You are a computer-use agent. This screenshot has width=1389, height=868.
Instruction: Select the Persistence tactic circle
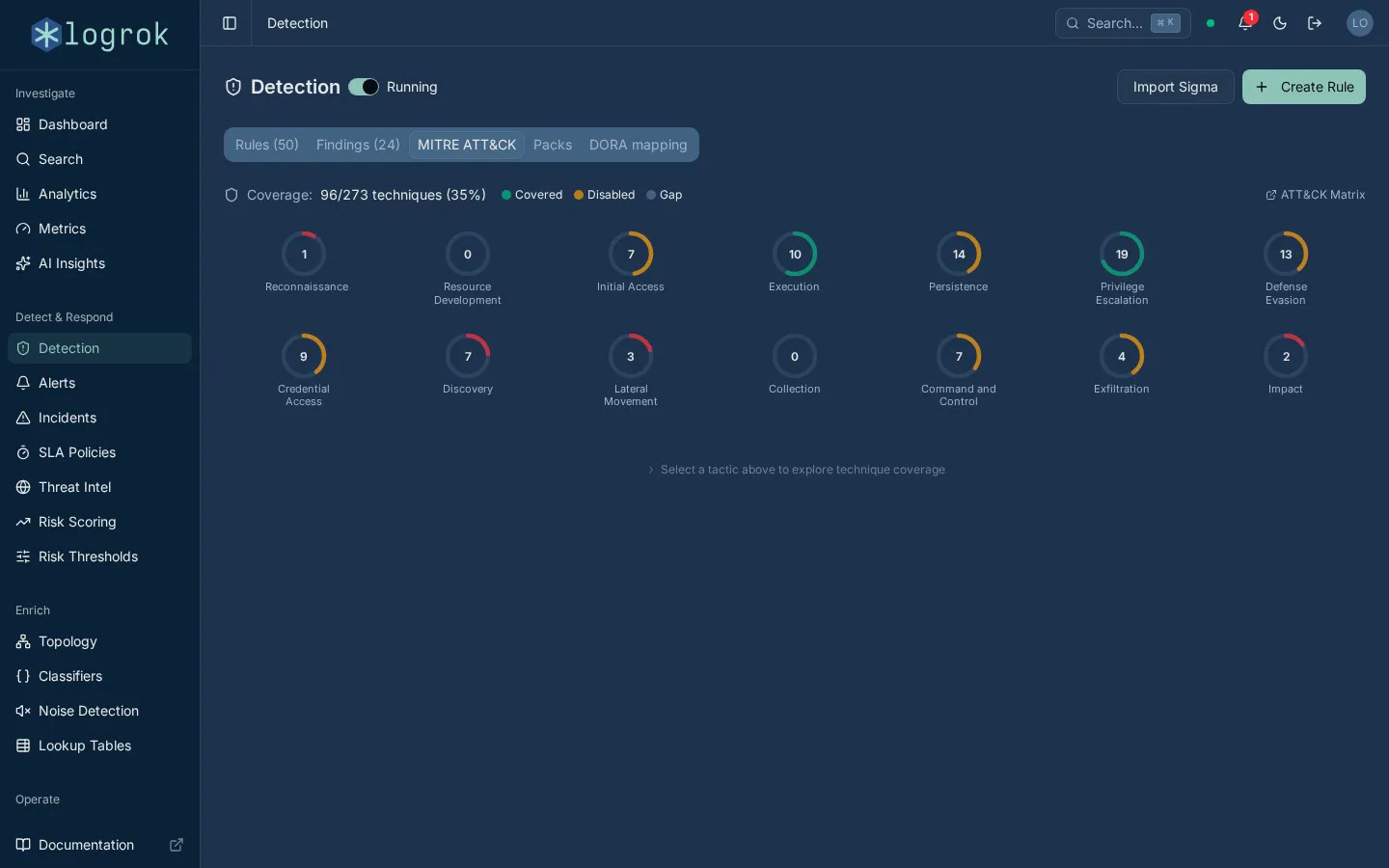[959, 255]
